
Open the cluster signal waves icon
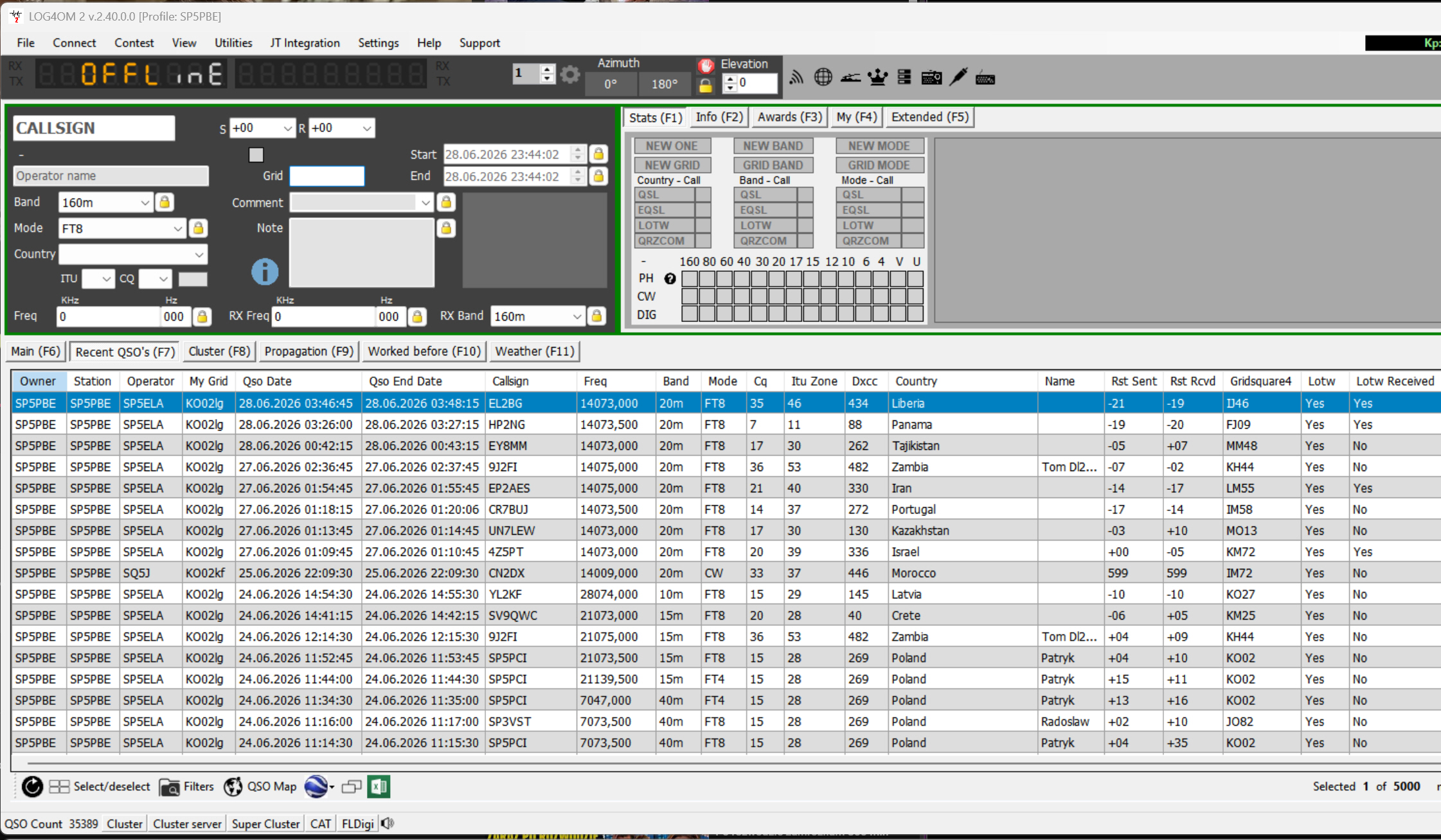(x=796, y=78)
